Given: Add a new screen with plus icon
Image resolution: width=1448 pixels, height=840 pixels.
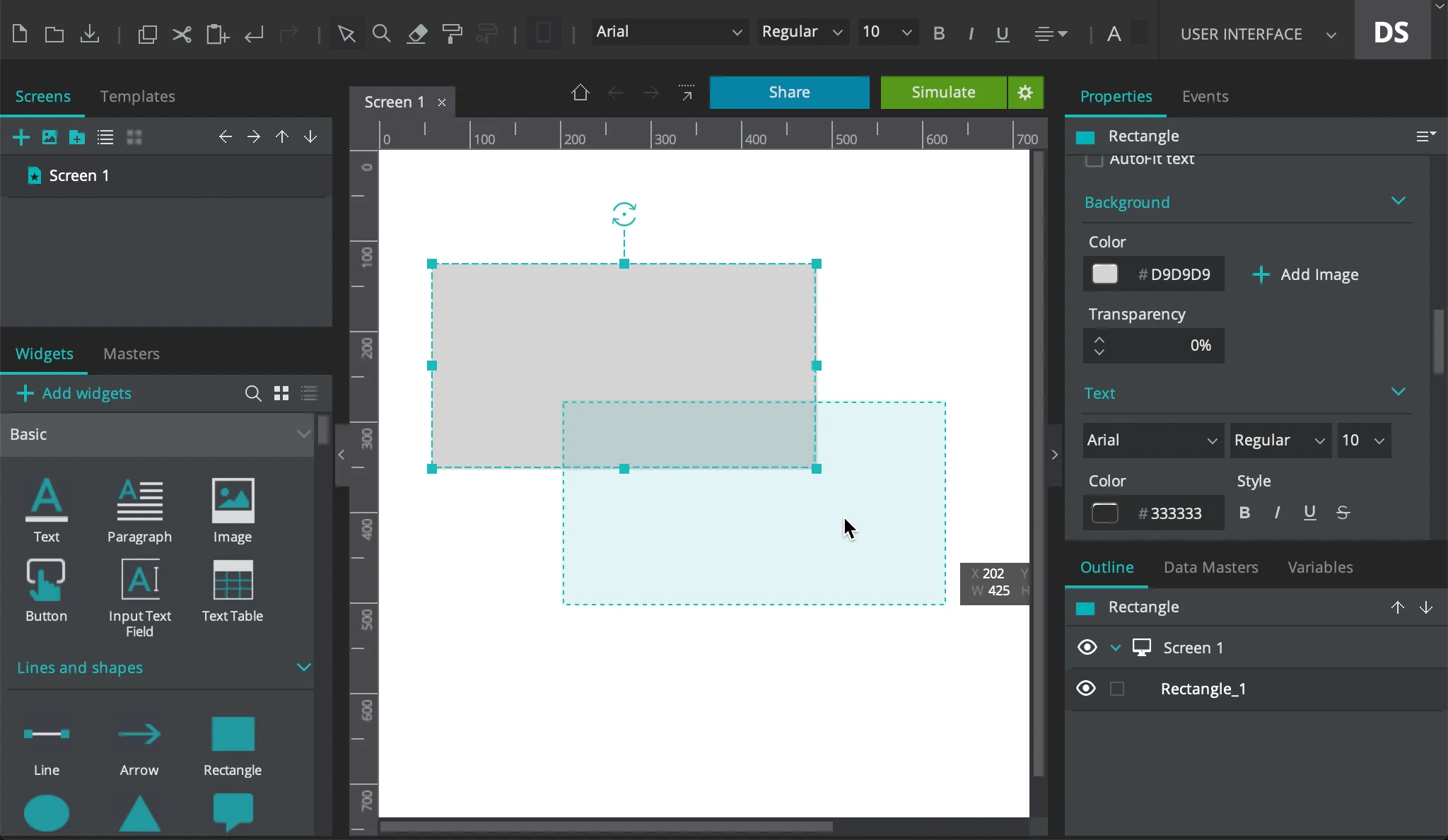Looking at the screenshot, I should point(21,137).
